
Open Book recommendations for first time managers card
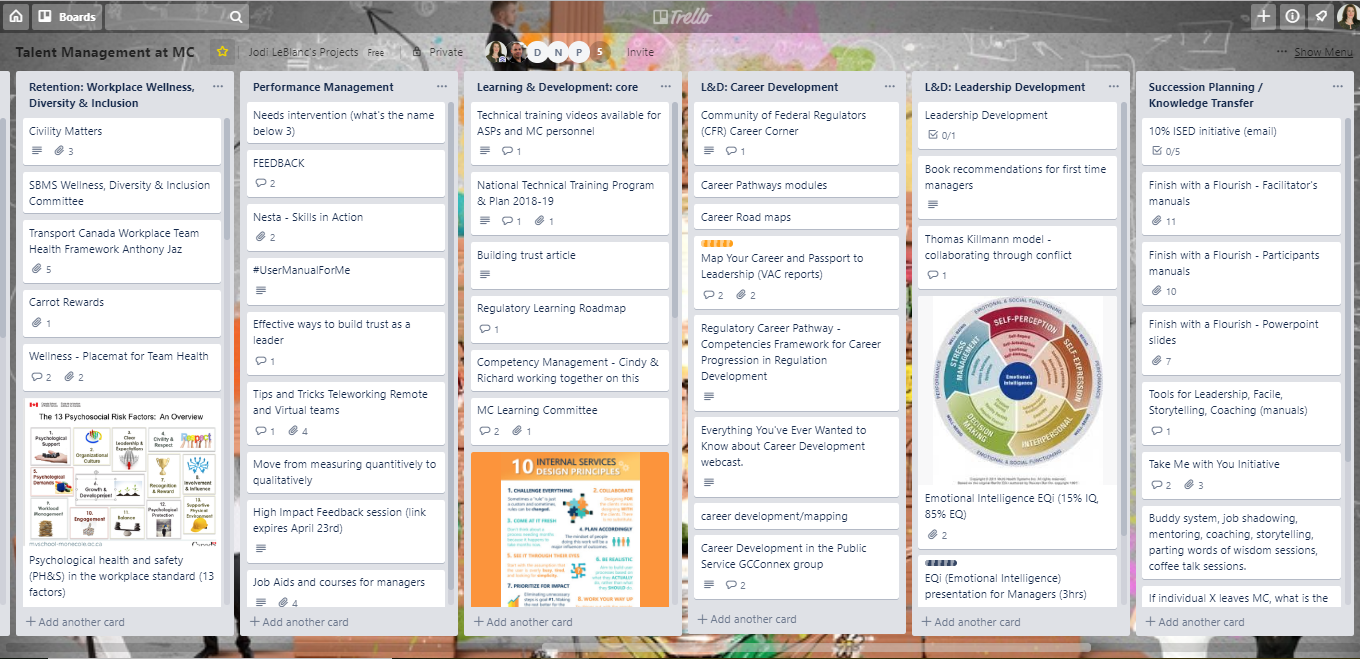(x=1018, y=188)
